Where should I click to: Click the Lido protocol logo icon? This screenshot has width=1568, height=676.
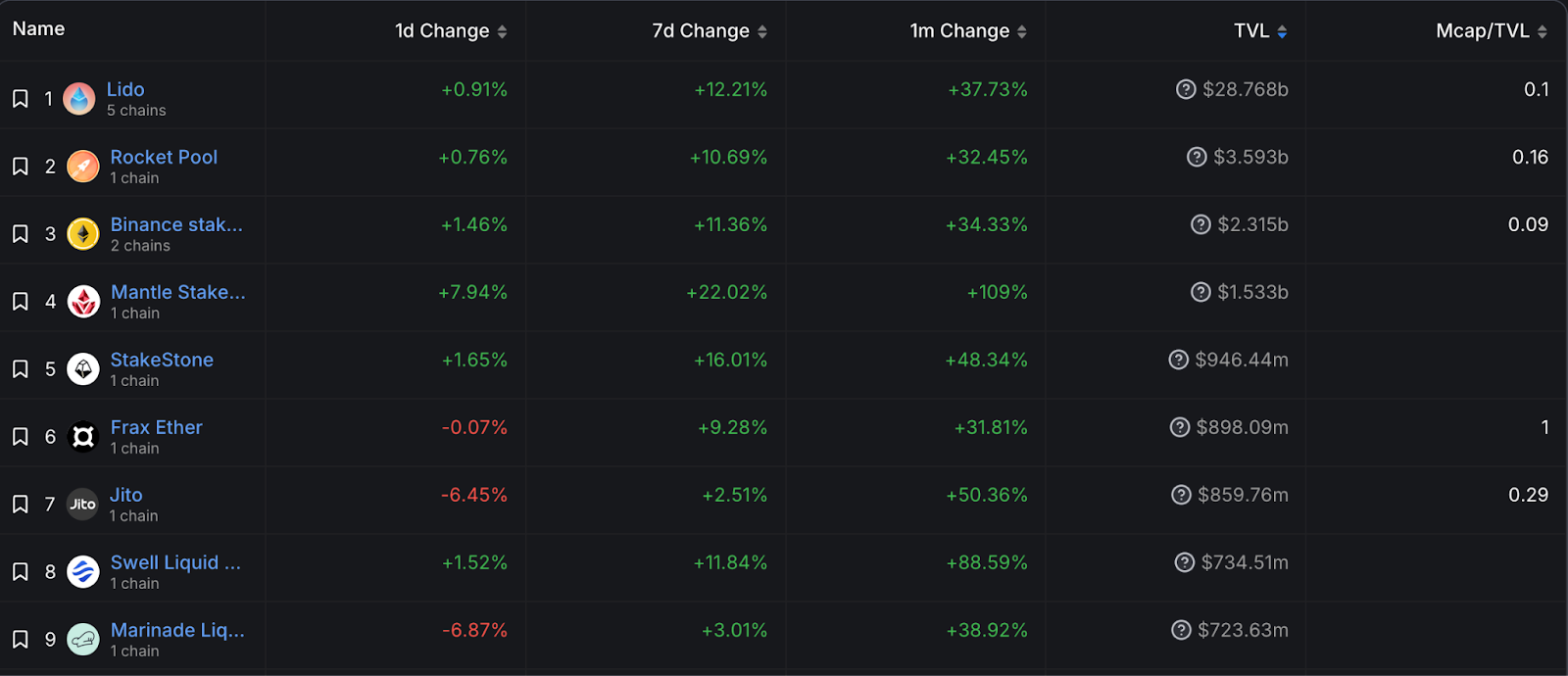click(79, 99)
